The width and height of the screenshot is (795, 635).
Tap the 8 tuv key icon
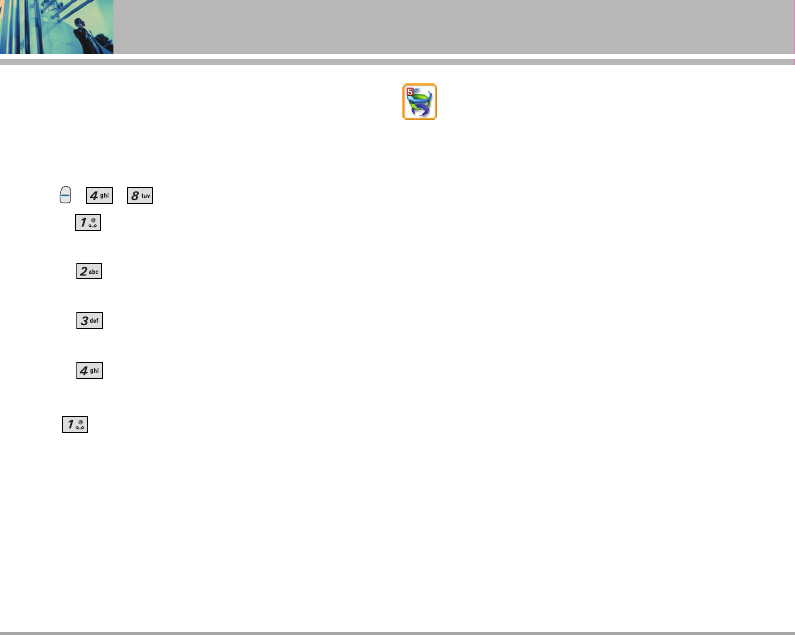click(x=140, y=195)
